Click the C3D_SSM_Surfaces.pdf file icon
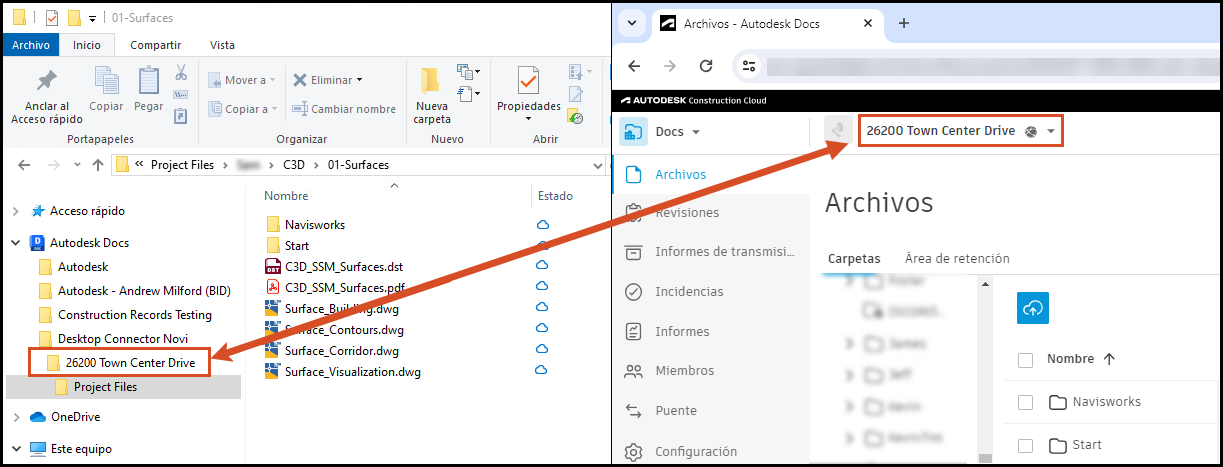1223x467 pixels. tap(273, 287)
